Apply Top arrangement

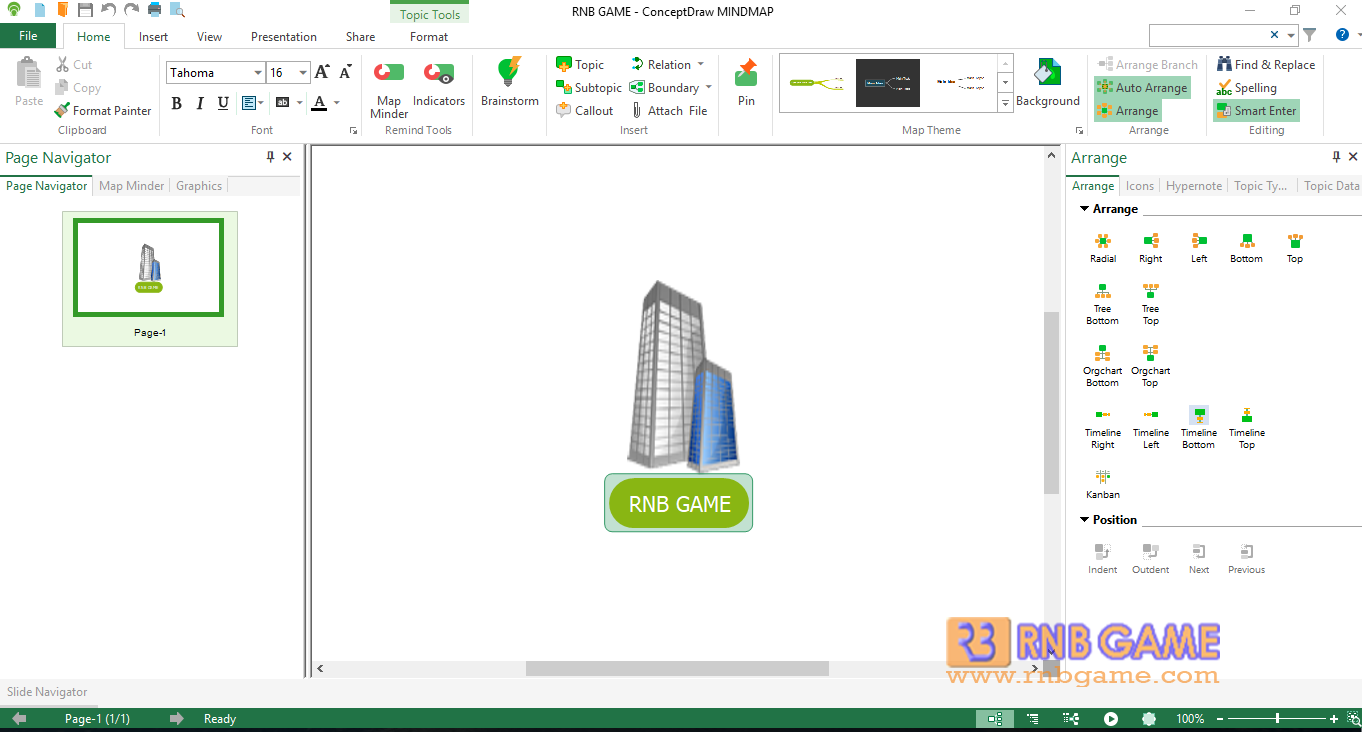1295,248
